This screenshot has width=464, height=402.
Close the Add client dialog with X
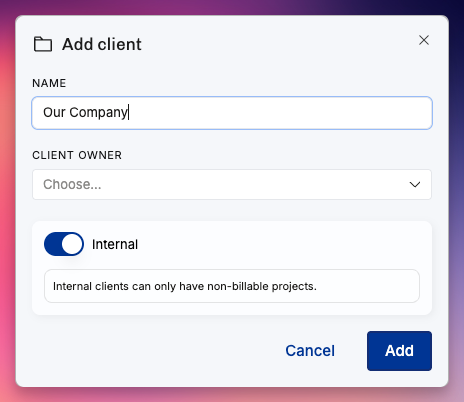[424, 40]
